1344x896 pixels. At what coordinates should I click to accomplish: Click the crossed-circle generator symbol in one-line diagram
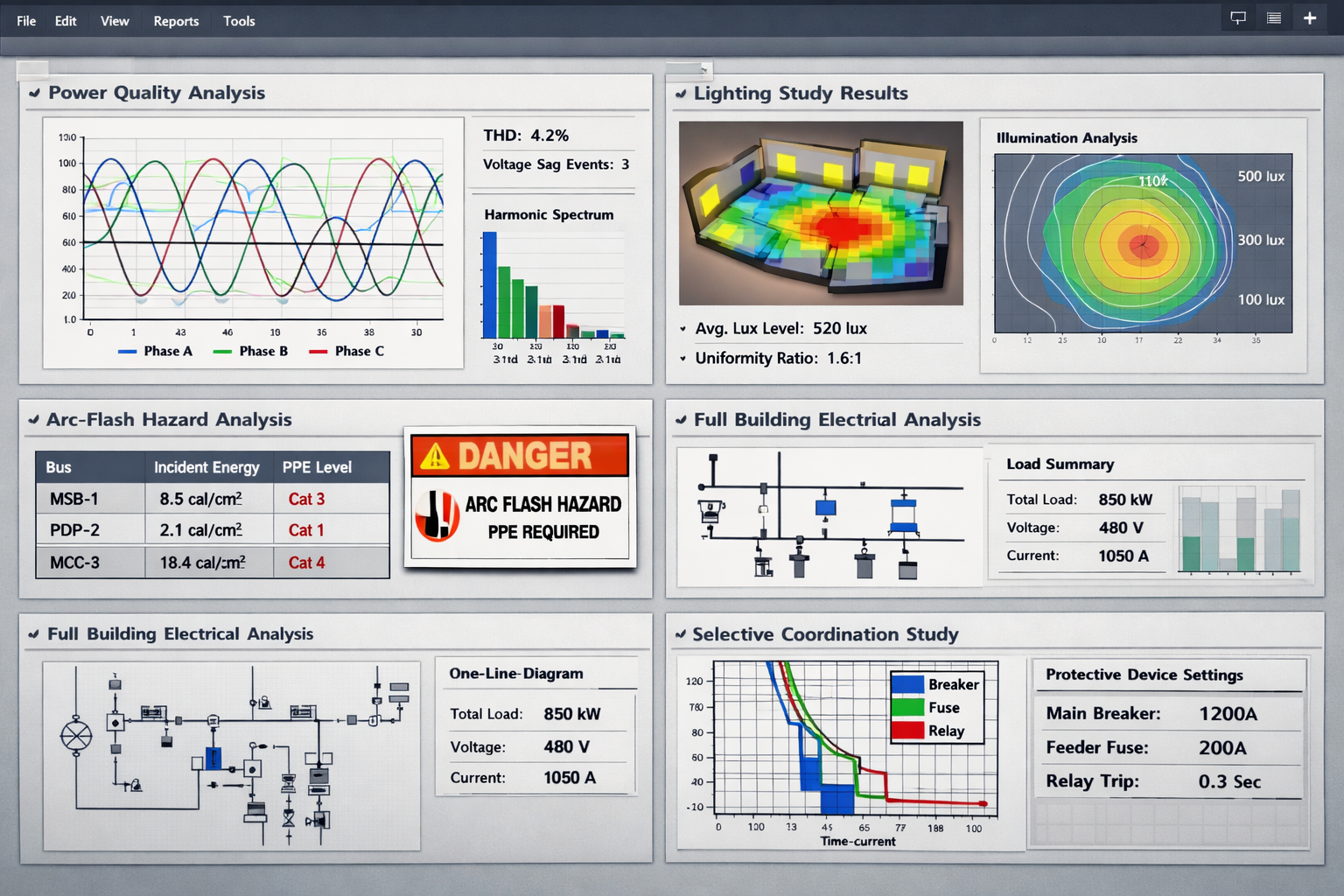click(x=76, y=735)
